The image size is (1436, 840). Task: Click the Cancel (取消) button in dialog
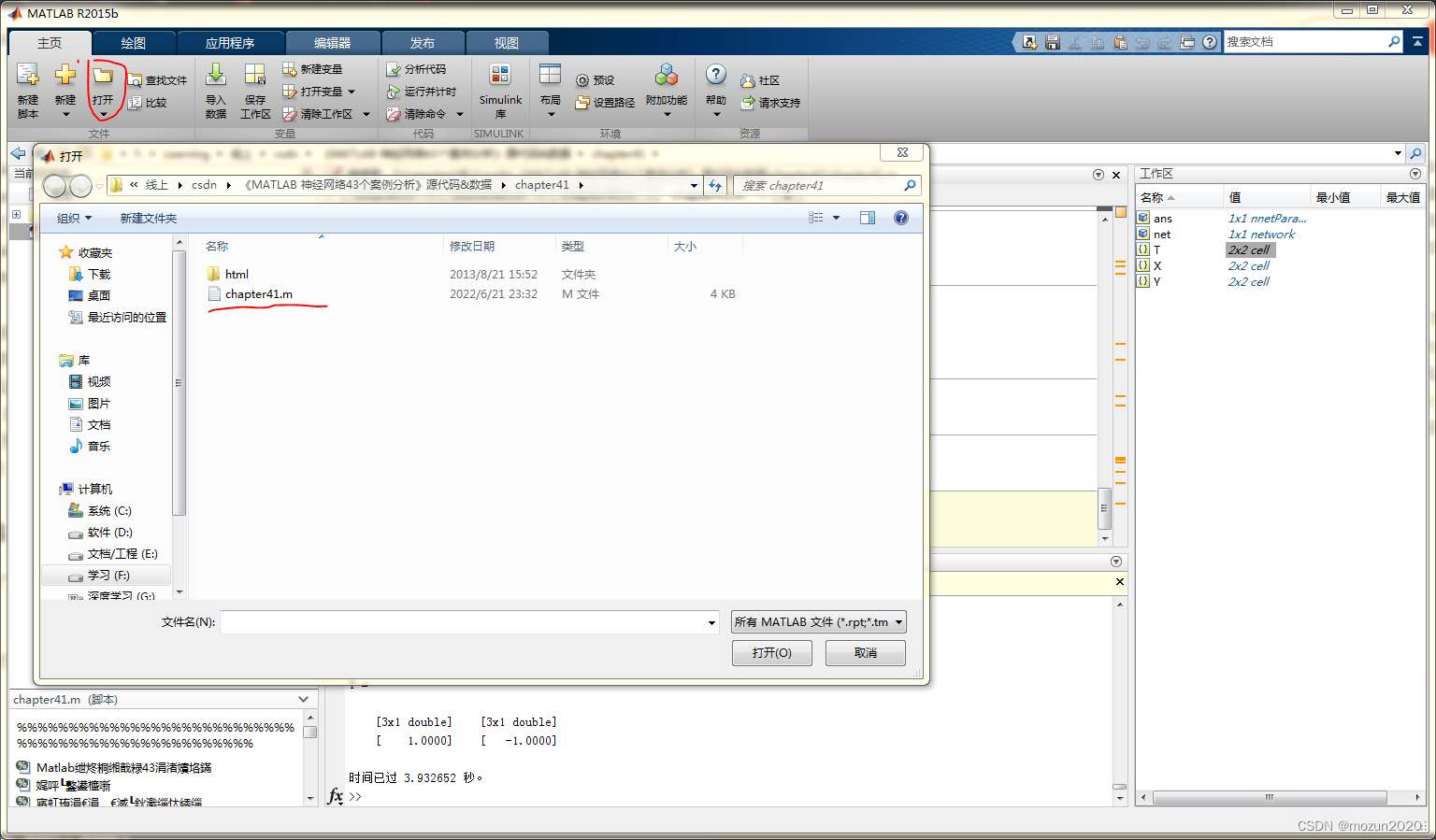tap(865, 653)
